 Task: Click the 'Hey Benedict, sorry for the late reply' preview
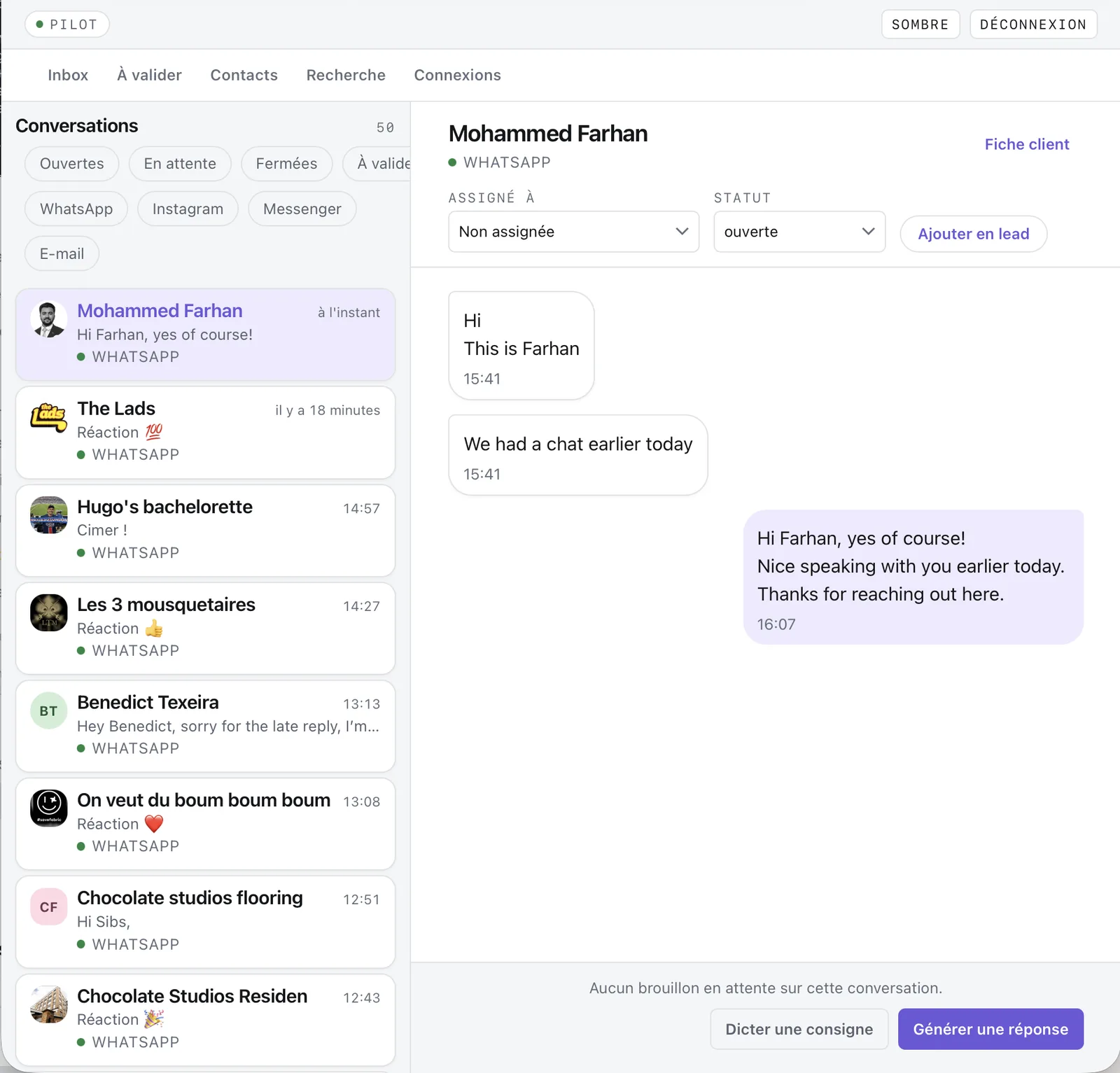[228, 726]
